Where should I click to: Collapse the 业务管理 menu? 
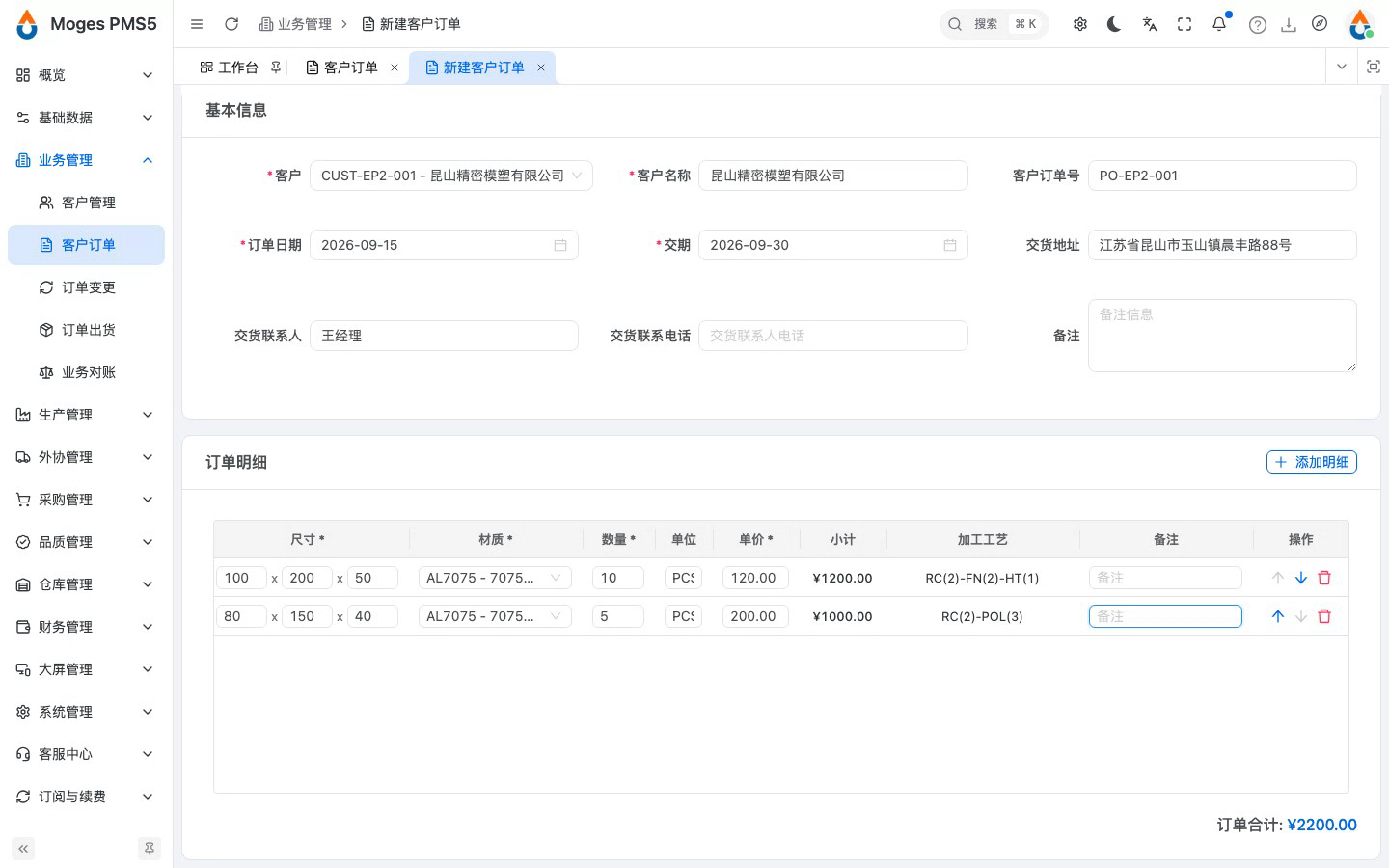coord(86,160)
